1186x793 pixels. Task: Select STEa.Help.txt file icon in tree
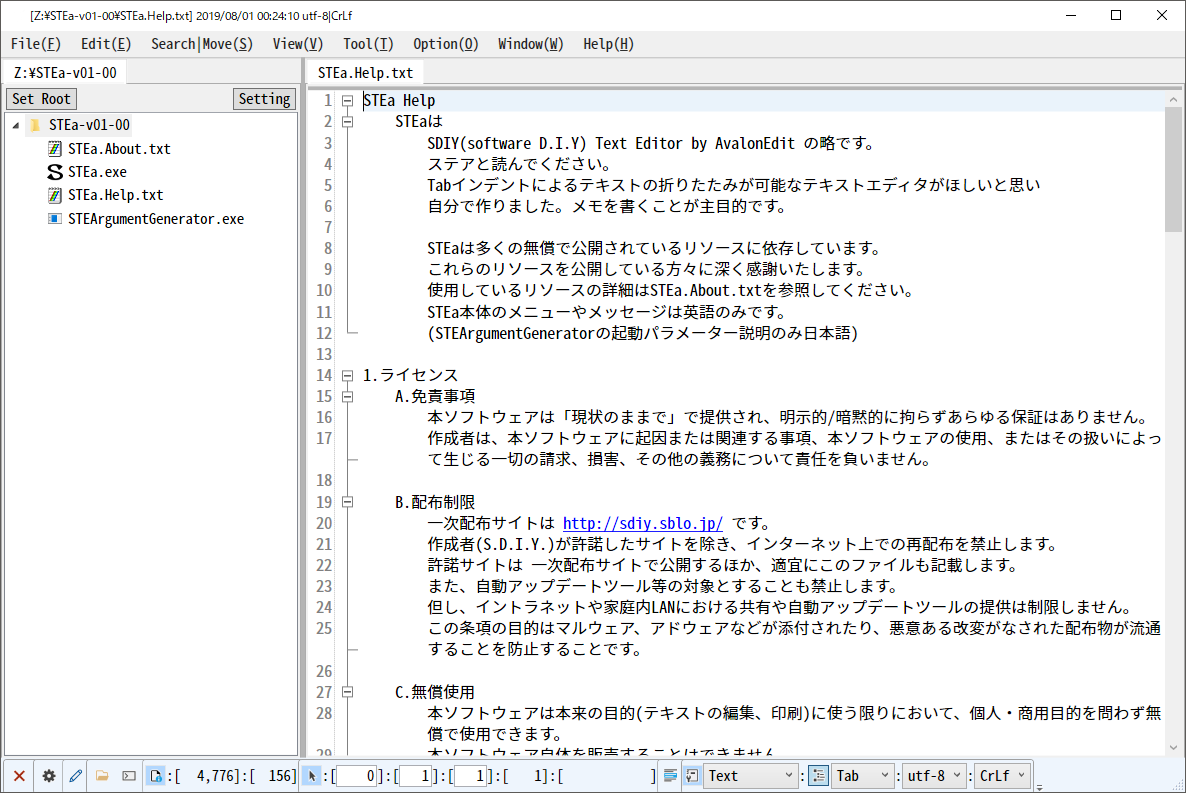coord(54,195)
